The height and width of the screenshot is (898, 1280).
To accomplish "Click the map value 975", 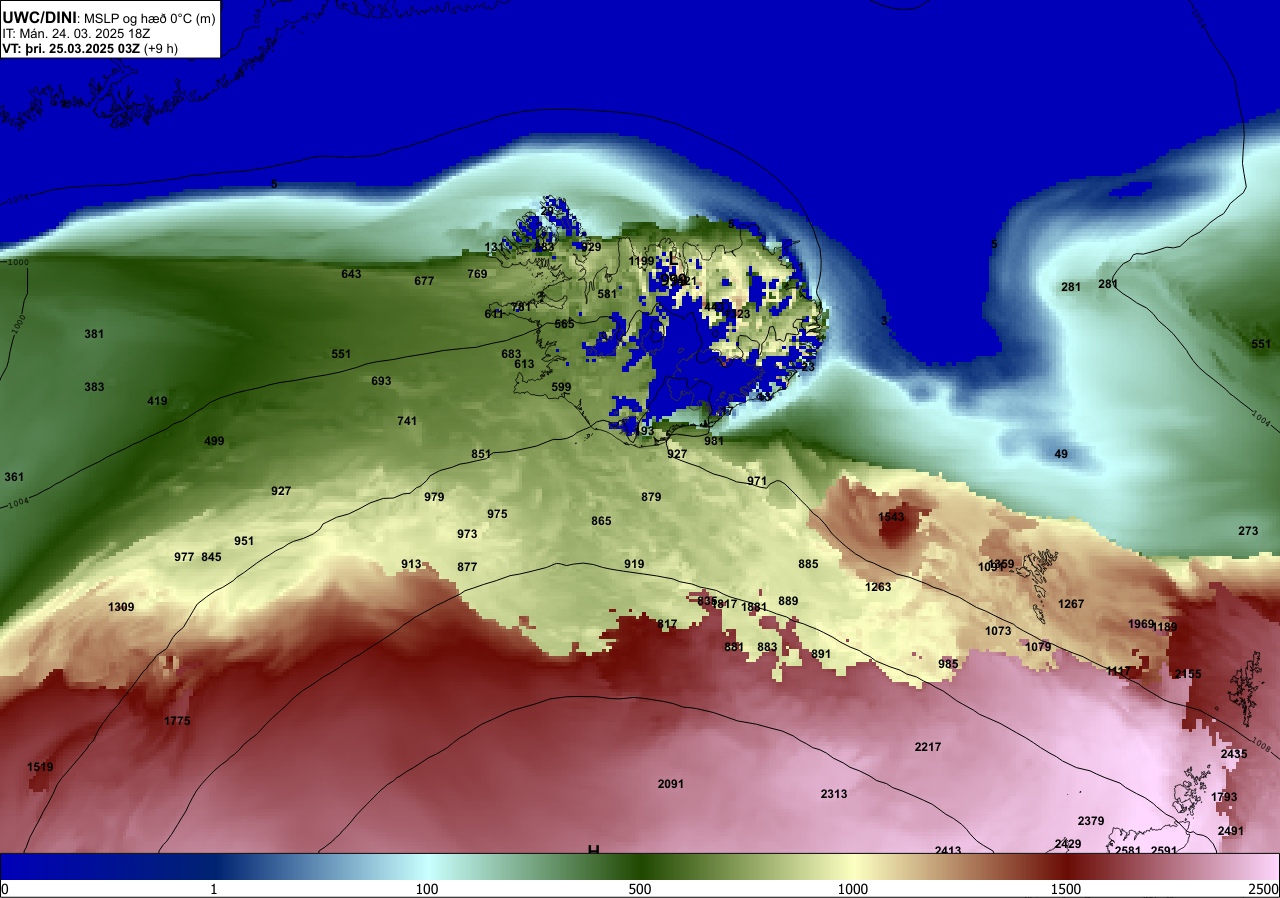I will (497, 514).
